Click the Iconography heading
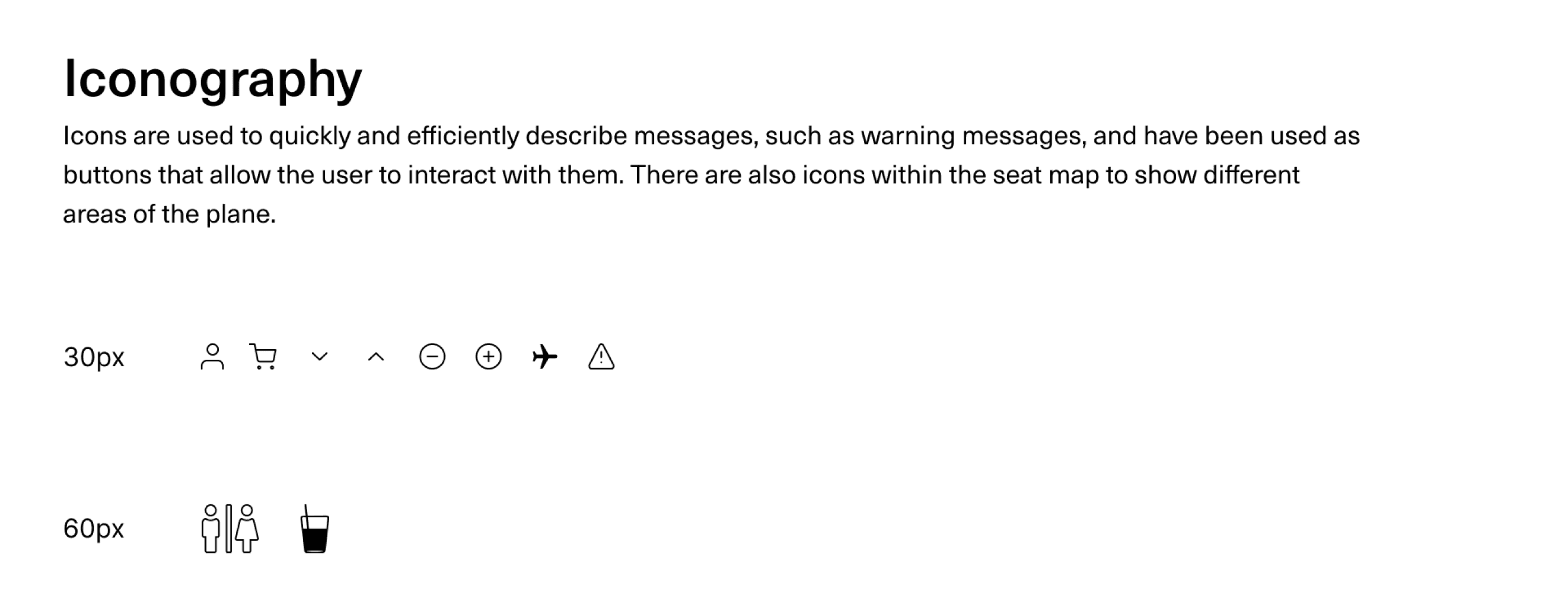The image size is (1568, 595). click(213, 79)
